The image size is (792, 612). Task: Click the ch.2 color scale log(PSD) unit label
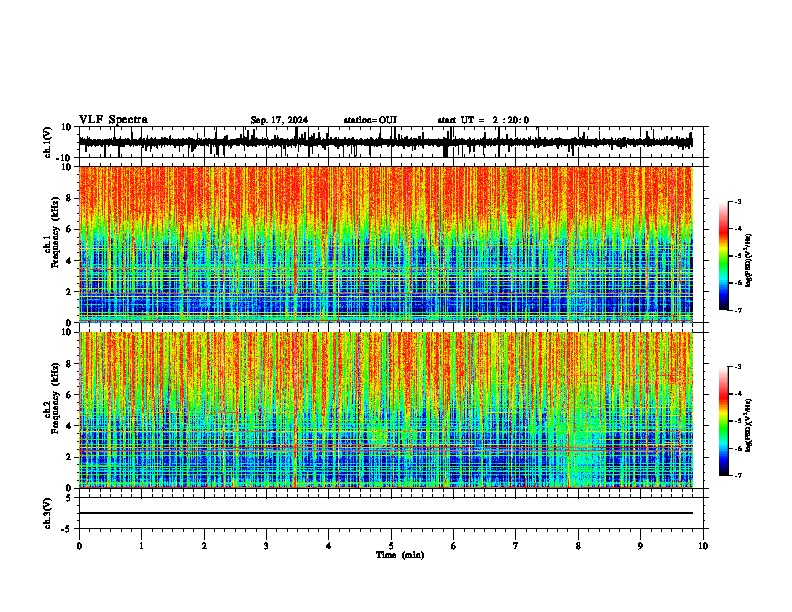click(x=748, y=425)
